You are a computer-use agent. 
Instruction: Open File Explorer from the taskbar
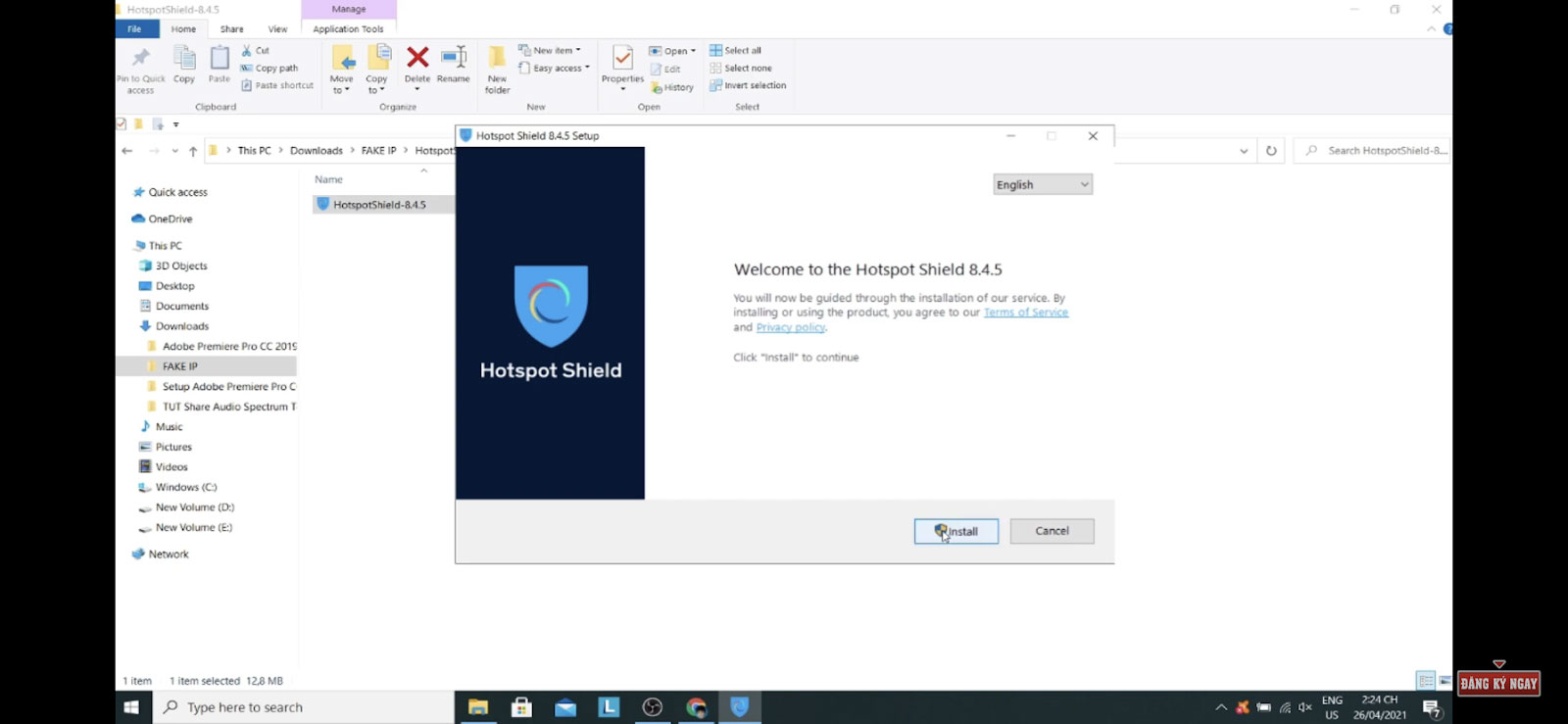478,707
